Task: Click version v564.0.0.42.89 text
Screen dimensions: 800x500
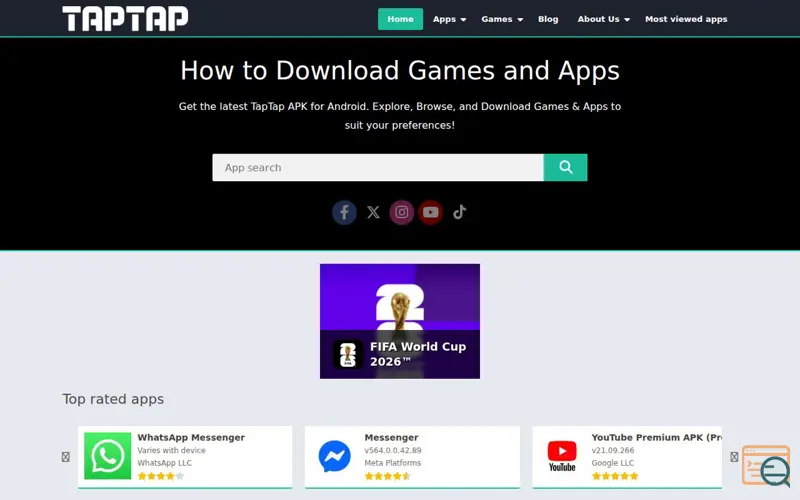Action: pyautogui.click(x=392, y=450)
